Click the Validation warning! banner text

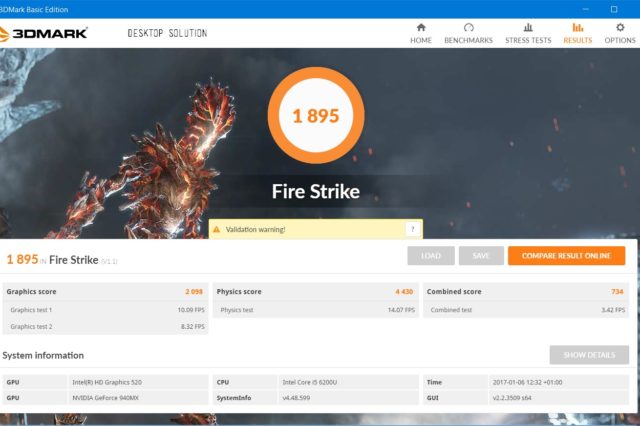pyautogui.click(x=256, y=229)
